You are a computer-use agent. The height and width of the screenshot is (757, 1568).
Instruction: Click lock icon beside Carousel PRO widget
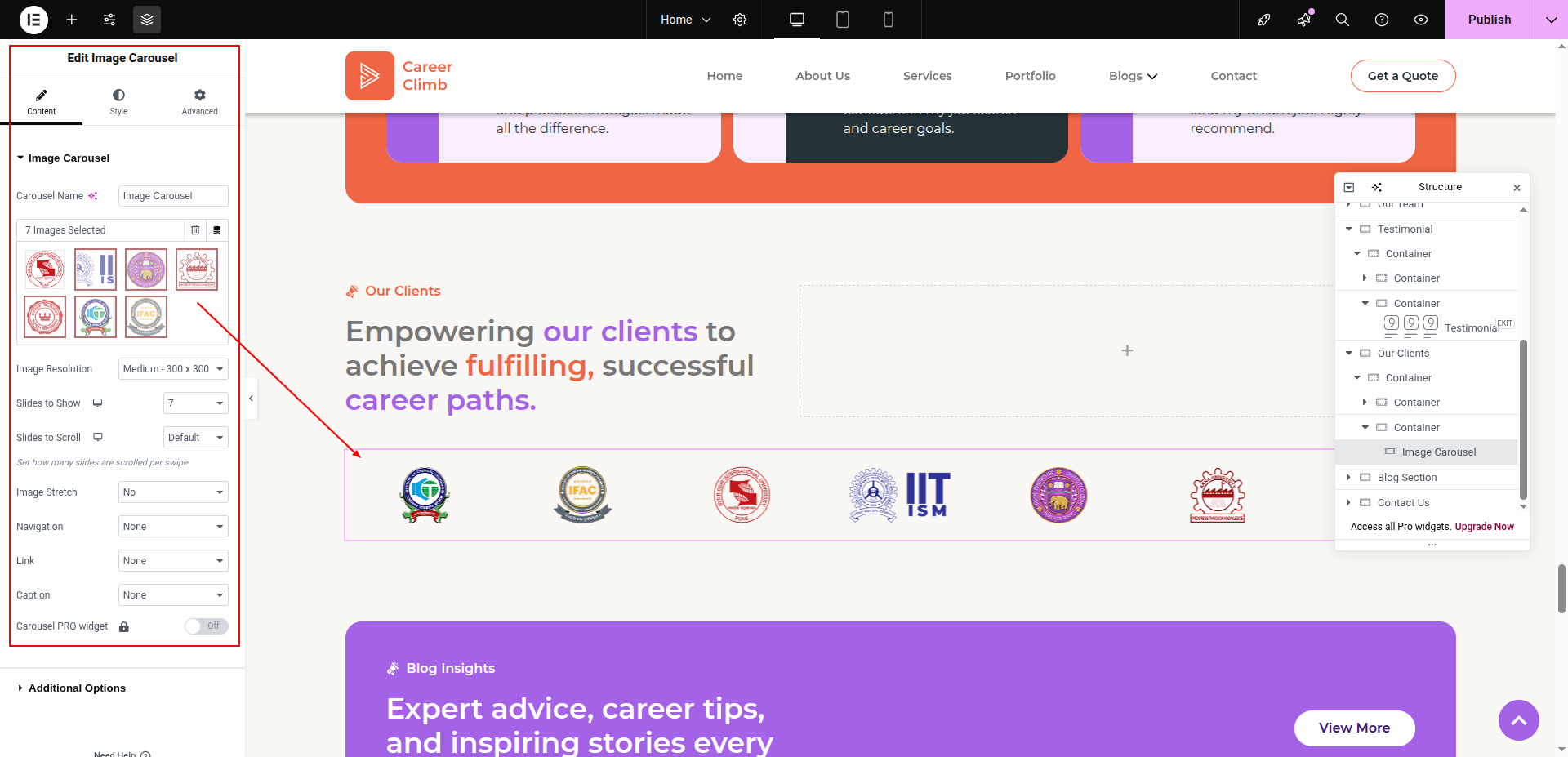point(124,627)
